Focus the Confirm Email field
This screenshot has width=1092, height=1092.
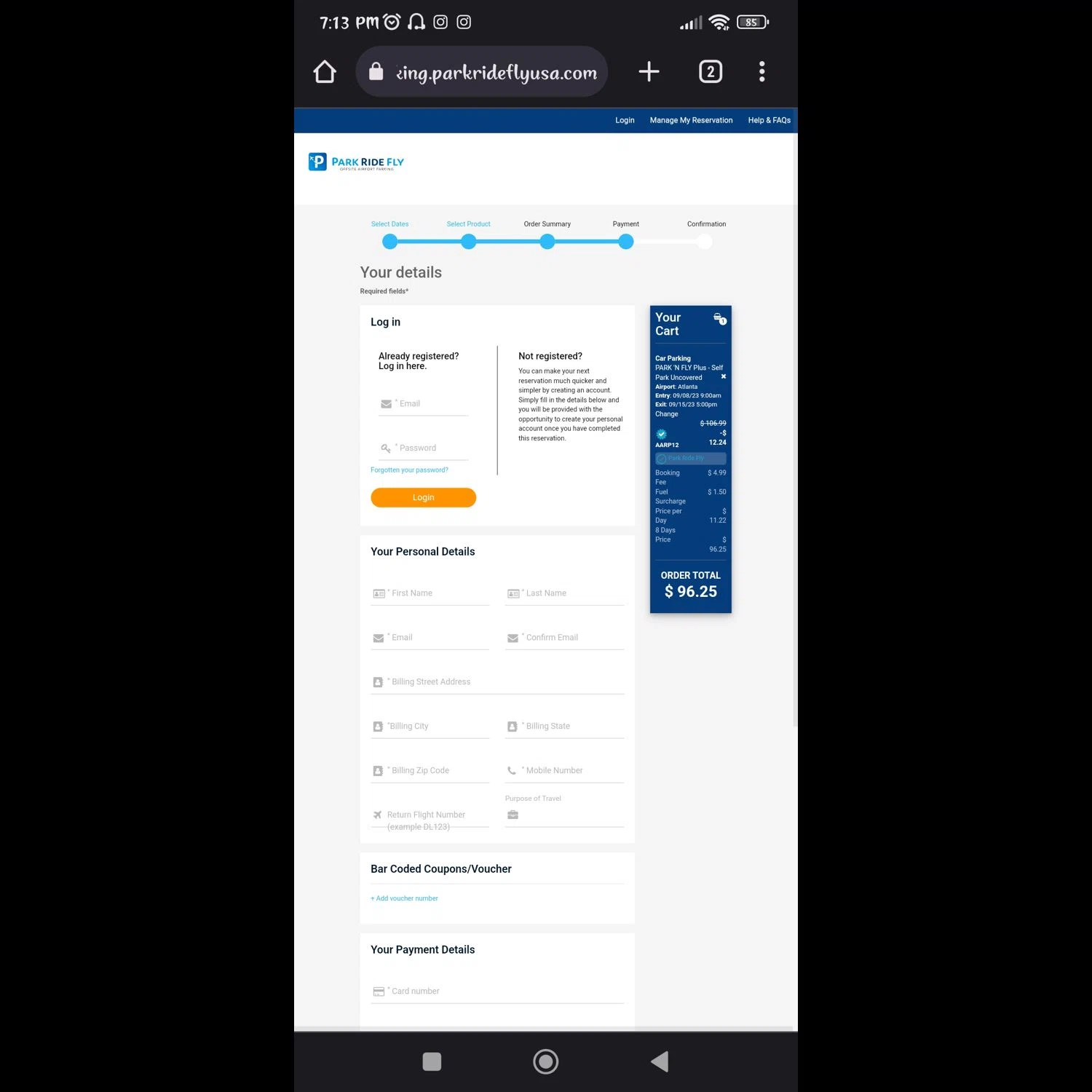pos(564,638)
